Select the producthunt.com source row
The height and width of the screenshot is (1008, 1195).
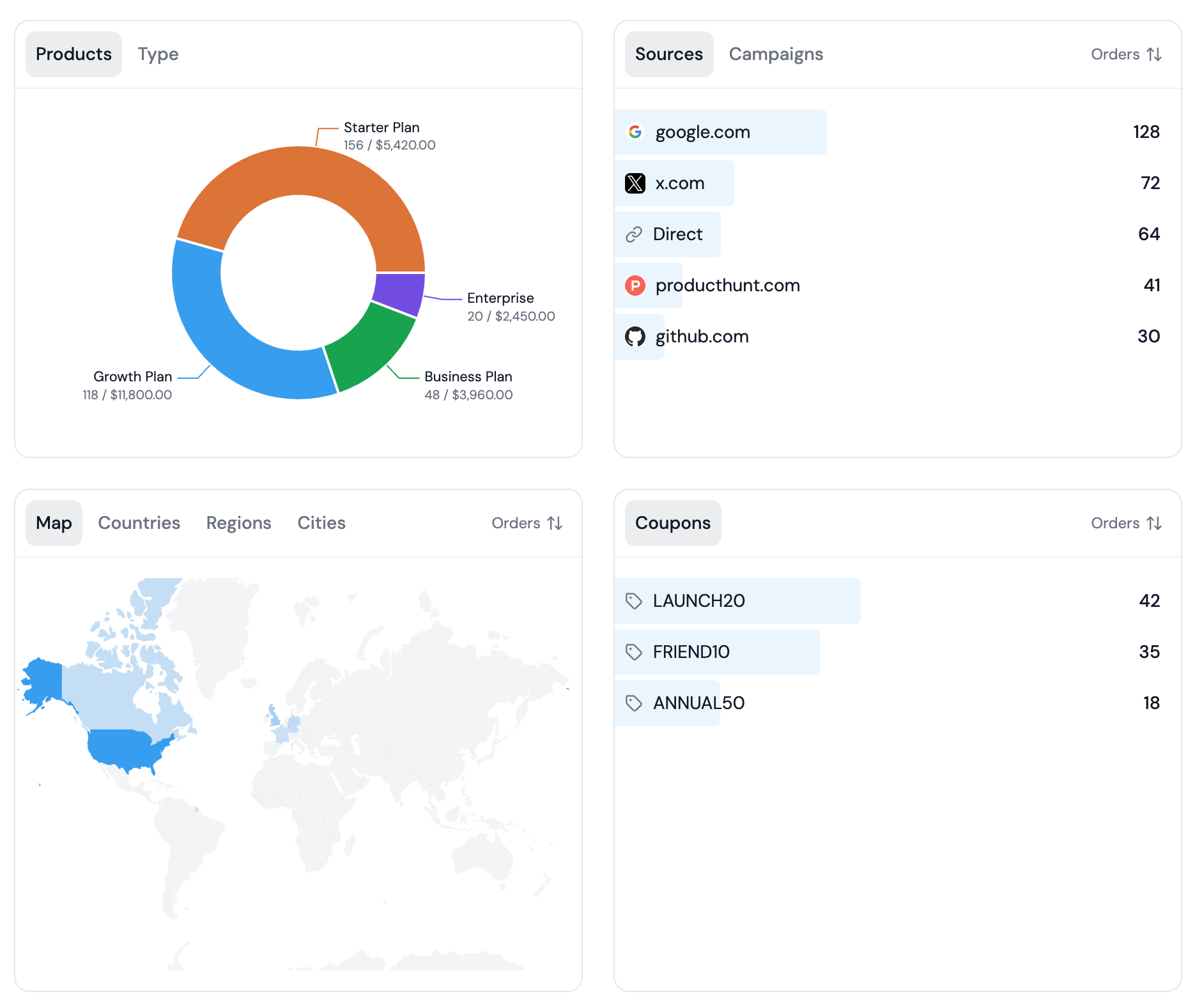pos(727,286)
